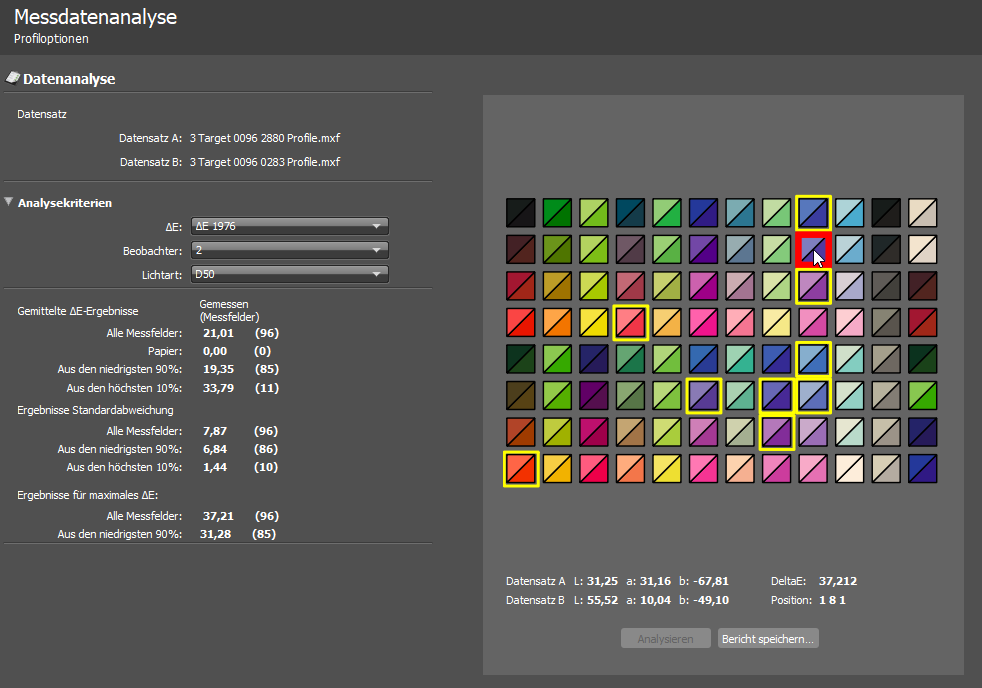Select the dark green patch in top row
This screenshot has height=688, width=982.
(557, 212)
